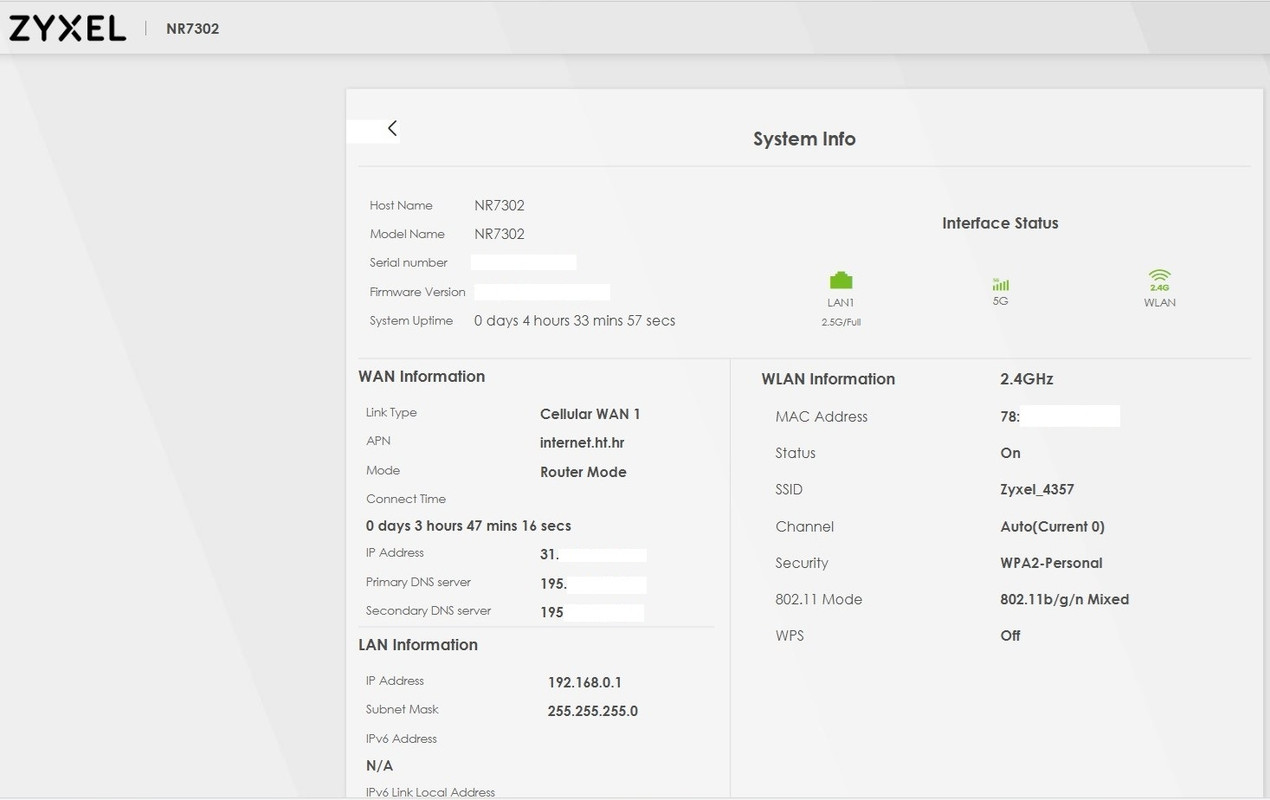Select WLAN Status value On

pyautogui.click(x=1010, y=453)
